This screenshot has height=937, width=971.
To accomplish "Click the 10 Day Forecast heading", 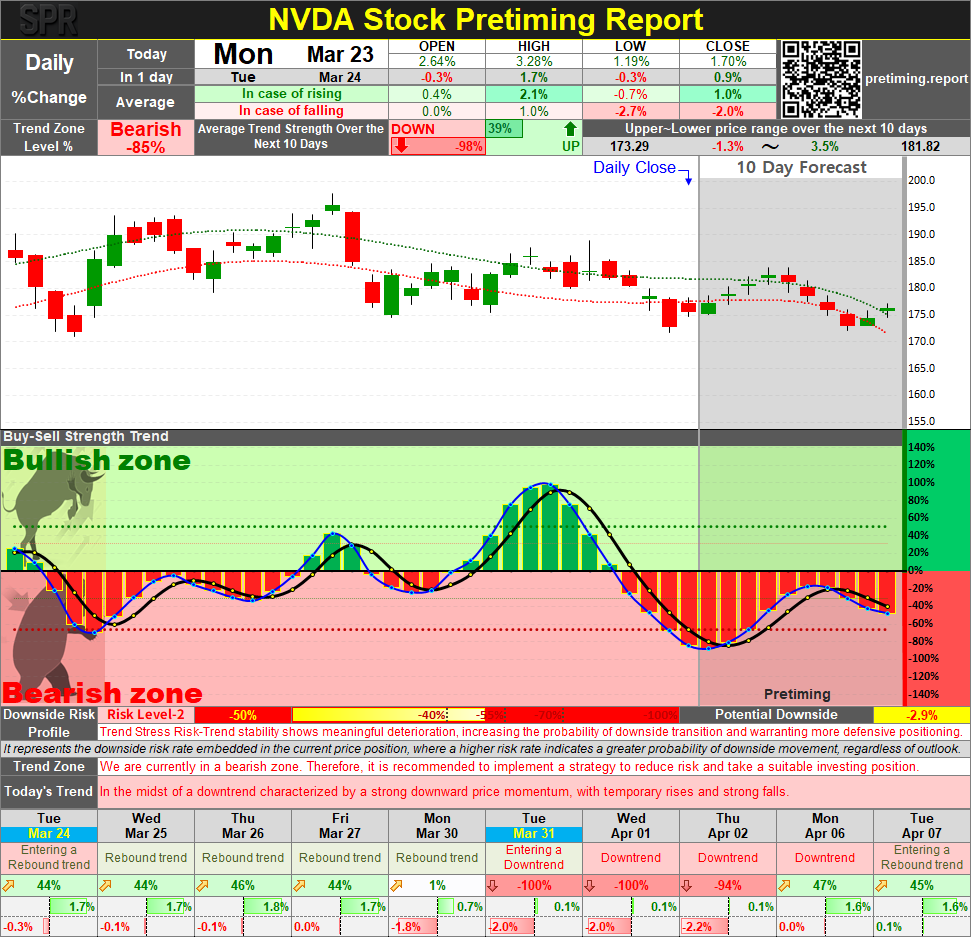I will pyautogui.click(x=801, y=167).
